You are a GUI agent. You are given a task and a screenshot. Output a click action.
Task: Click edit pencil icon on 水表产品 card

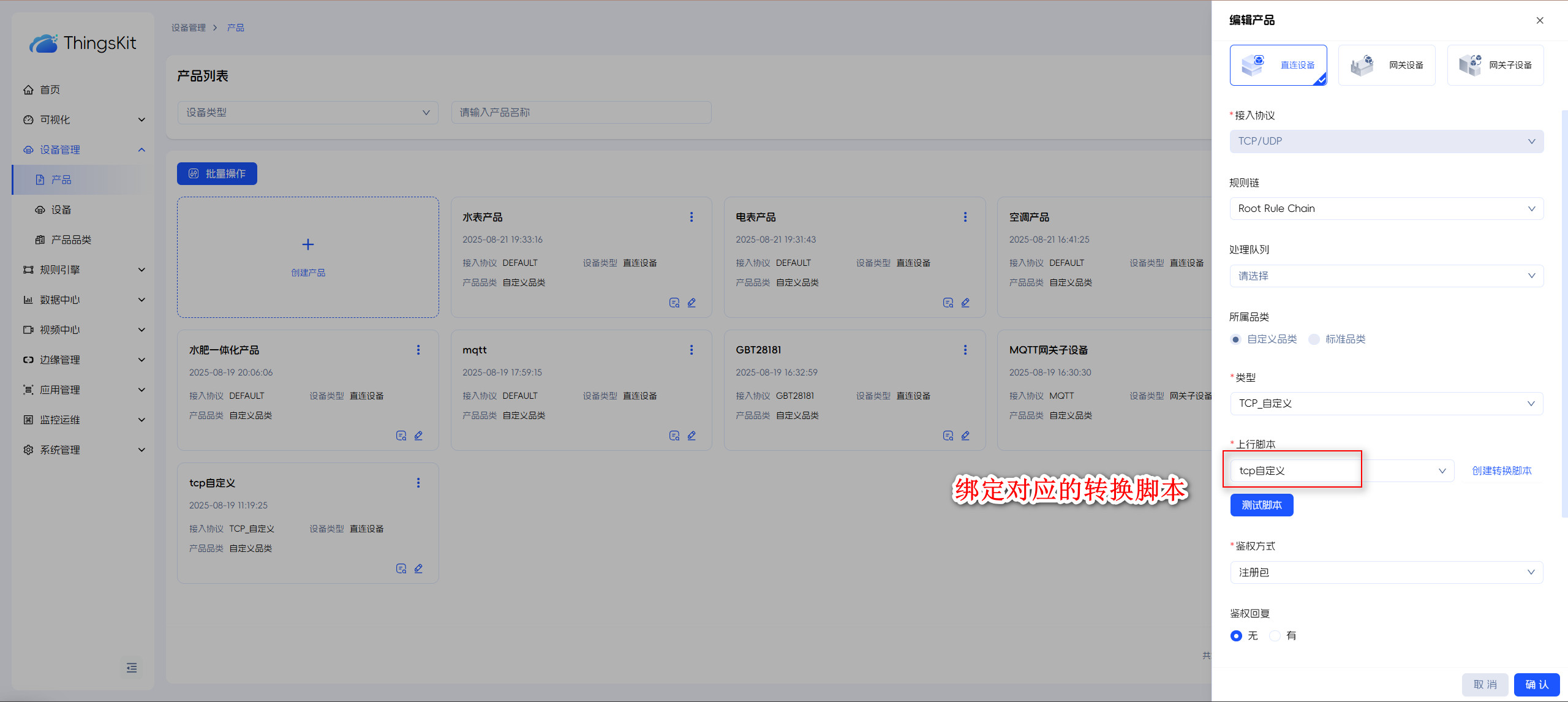692,303
